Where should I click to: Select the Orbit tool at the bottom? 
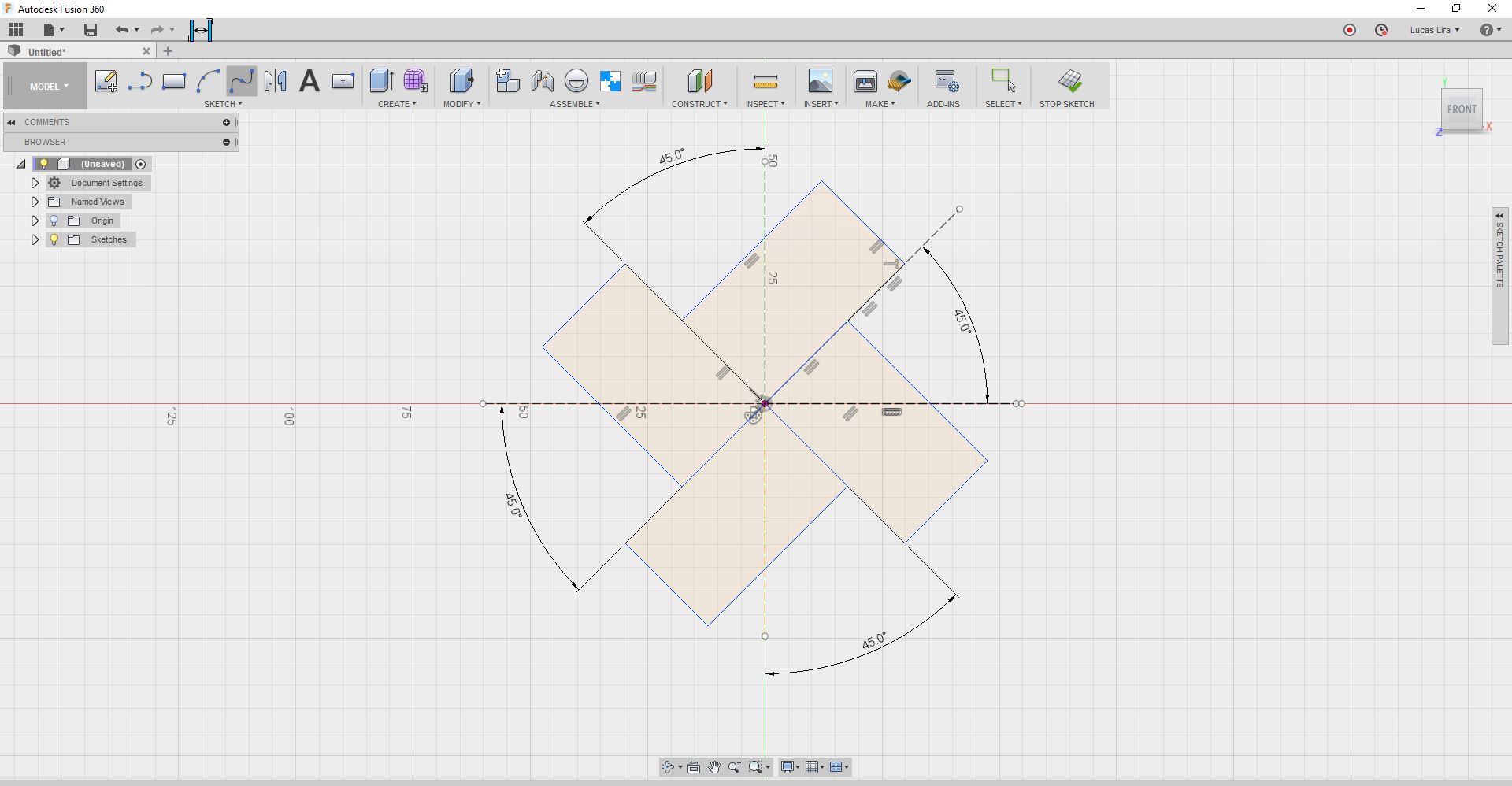pyautogui.click(x=668, y=766)
